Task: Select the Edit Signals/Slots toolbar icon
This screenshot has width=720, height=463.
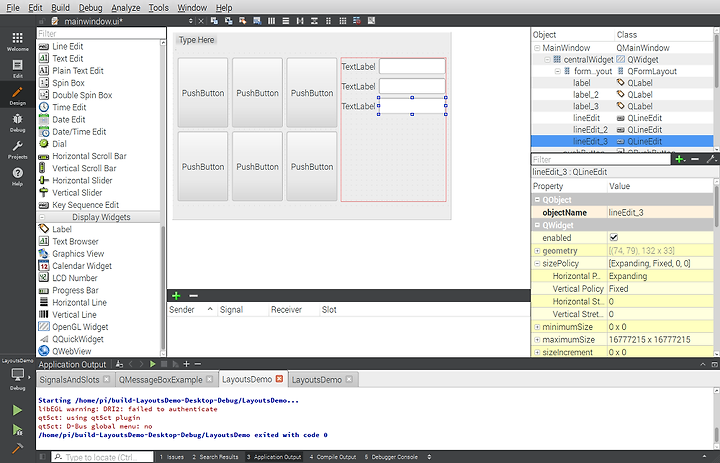Action: pyautogui.click(x=228, y=21)
